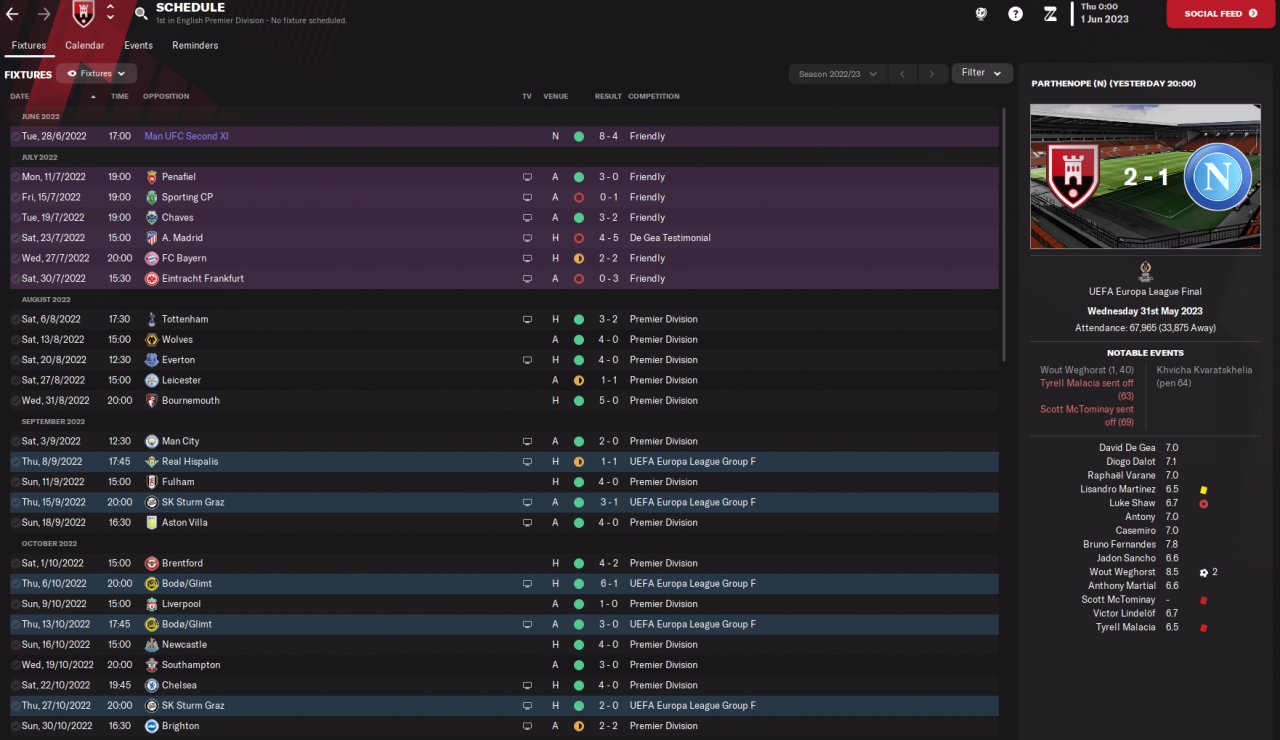This screenshot has height=740, width=1280.
Task: Click the help question mark icon
Action: (x=1016, y=14)
